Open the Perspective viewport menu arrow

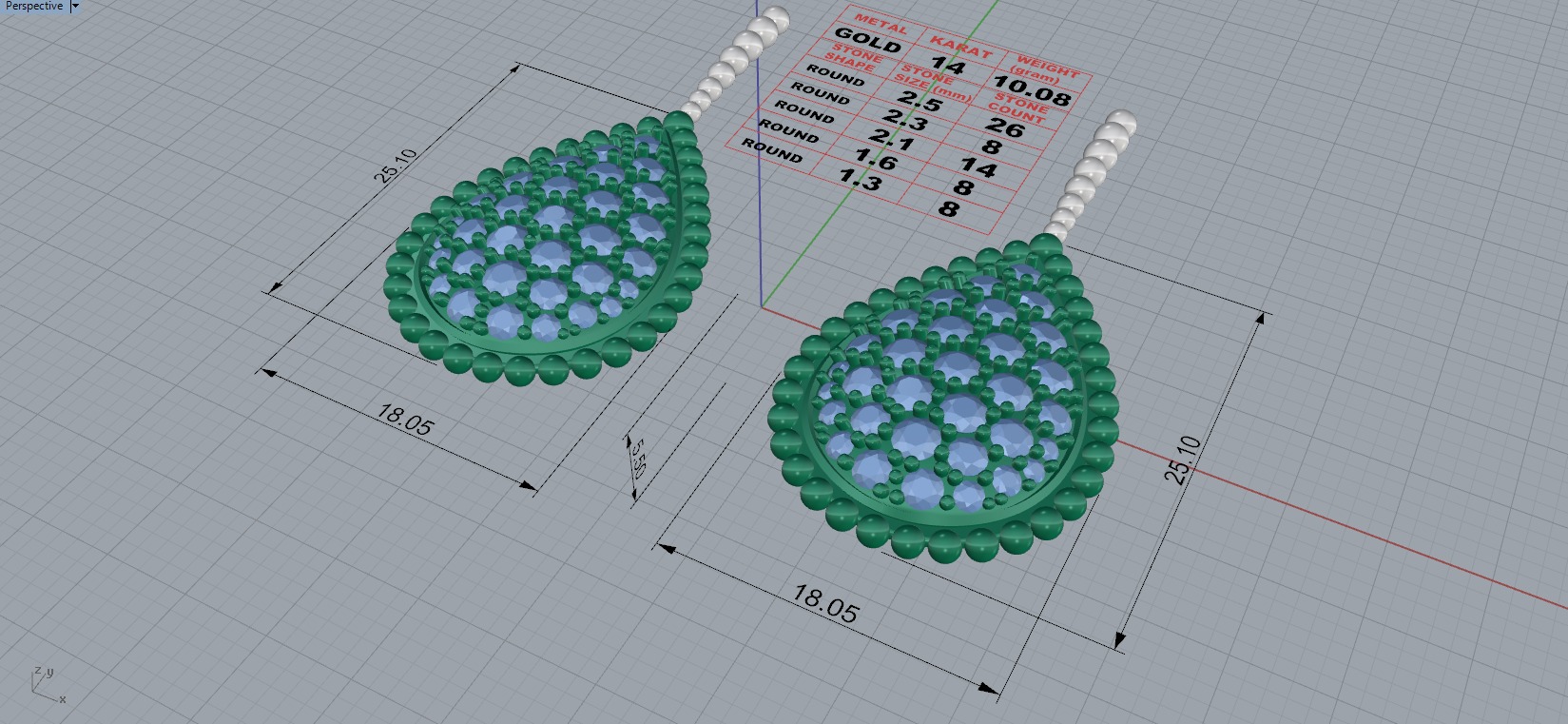[x=76, y=6]
